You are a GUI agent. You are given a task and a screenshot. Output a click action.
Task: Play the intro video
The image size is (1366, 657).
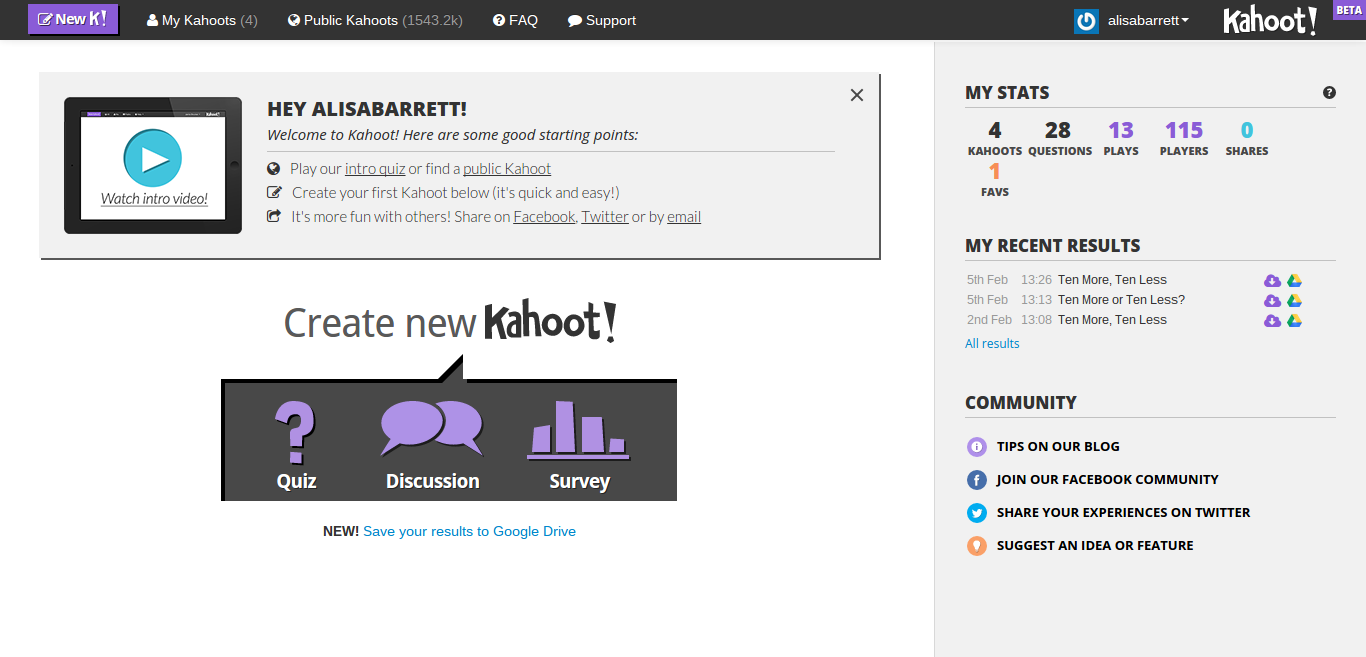[153, 158]
